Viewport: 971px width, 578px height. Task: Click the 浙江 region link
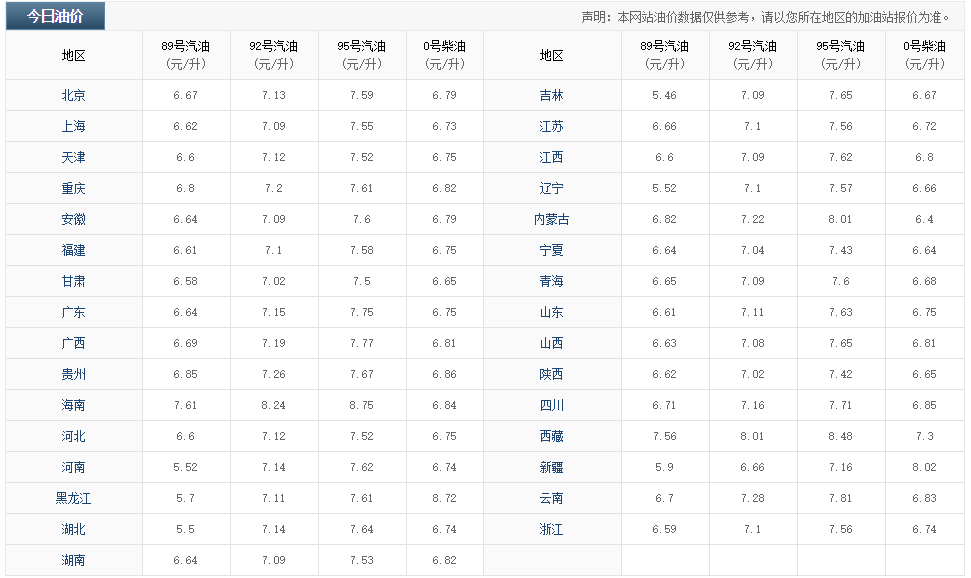pyautogui.click(x=551, y=530)
